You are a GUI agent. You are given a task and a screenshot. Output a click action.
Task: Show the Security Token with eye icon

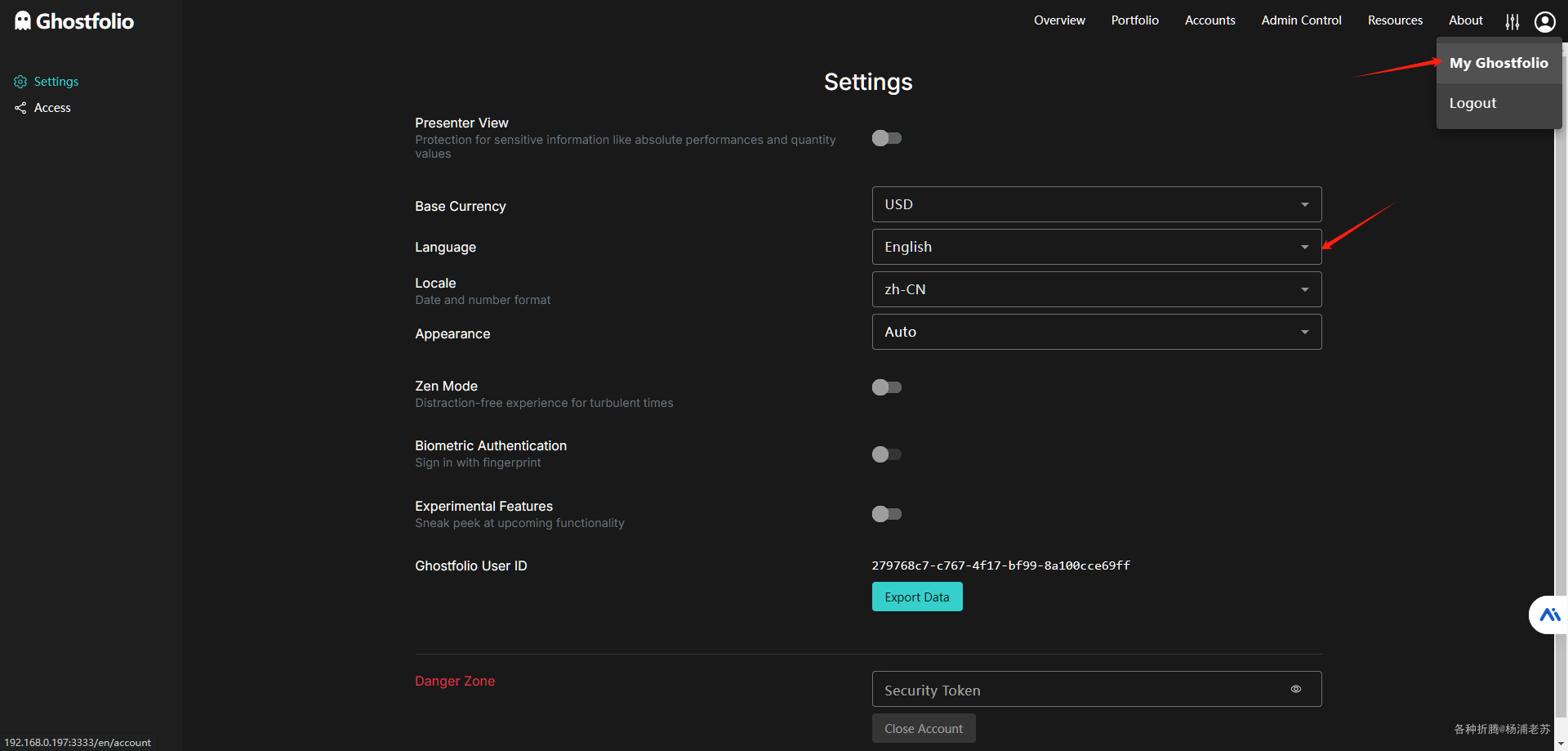coord(1295,689)
